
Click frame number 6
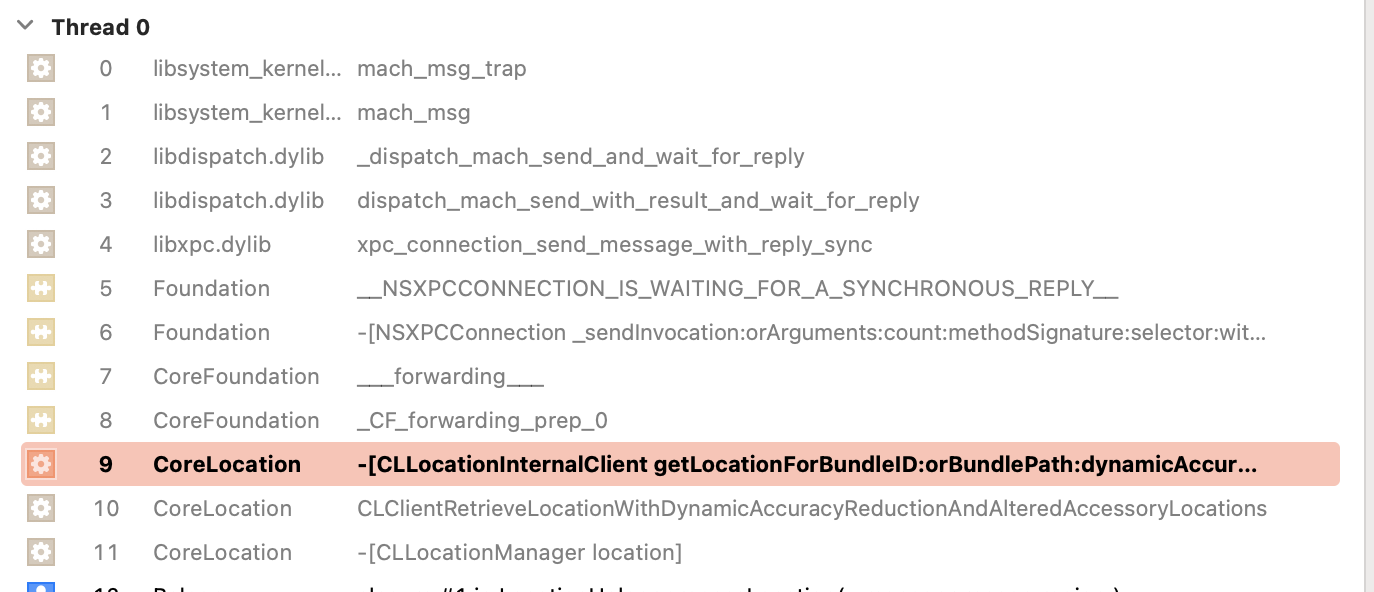106,333
